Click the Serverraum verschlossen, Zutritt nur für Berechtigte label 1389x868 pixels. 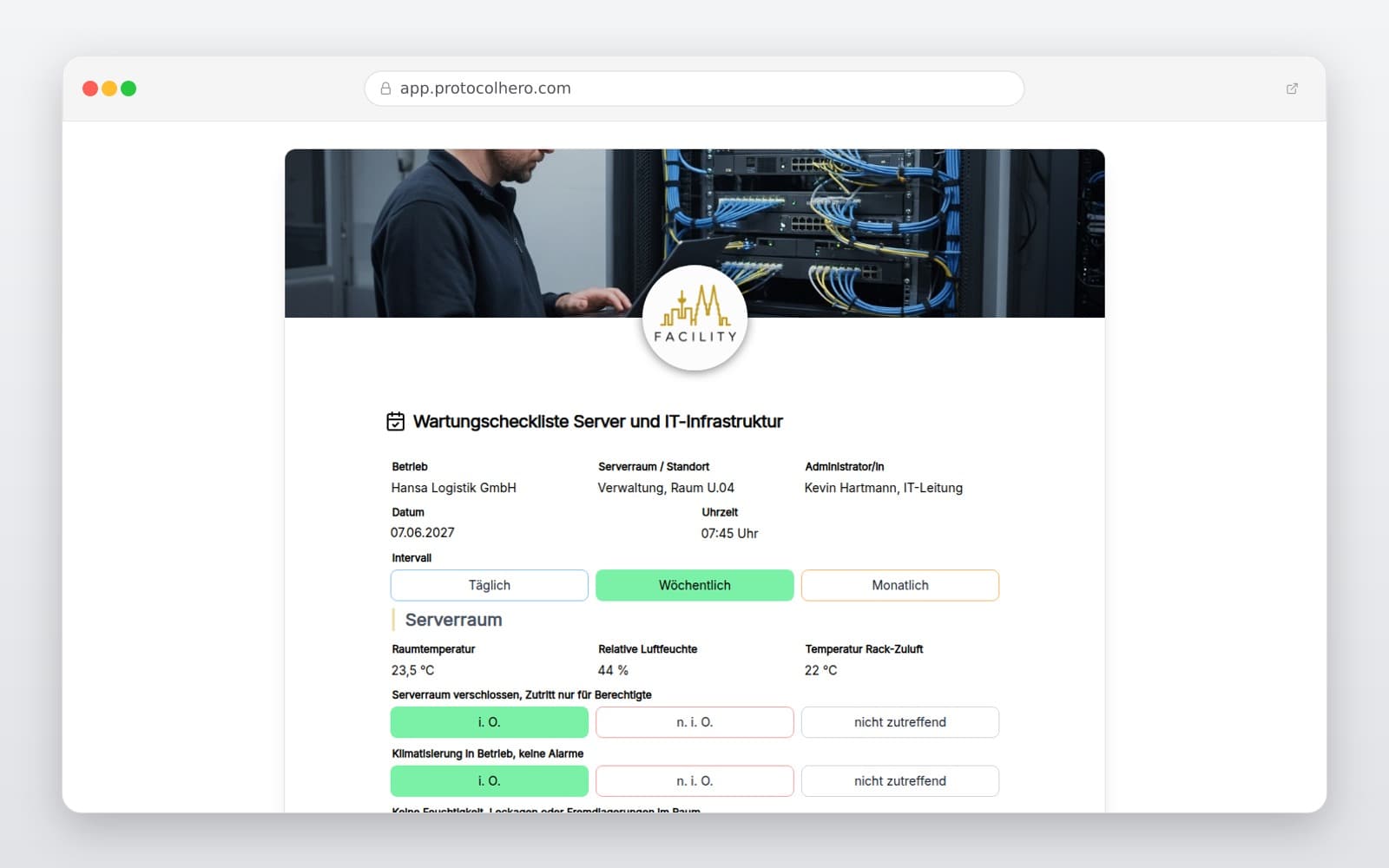click(522, 695)
